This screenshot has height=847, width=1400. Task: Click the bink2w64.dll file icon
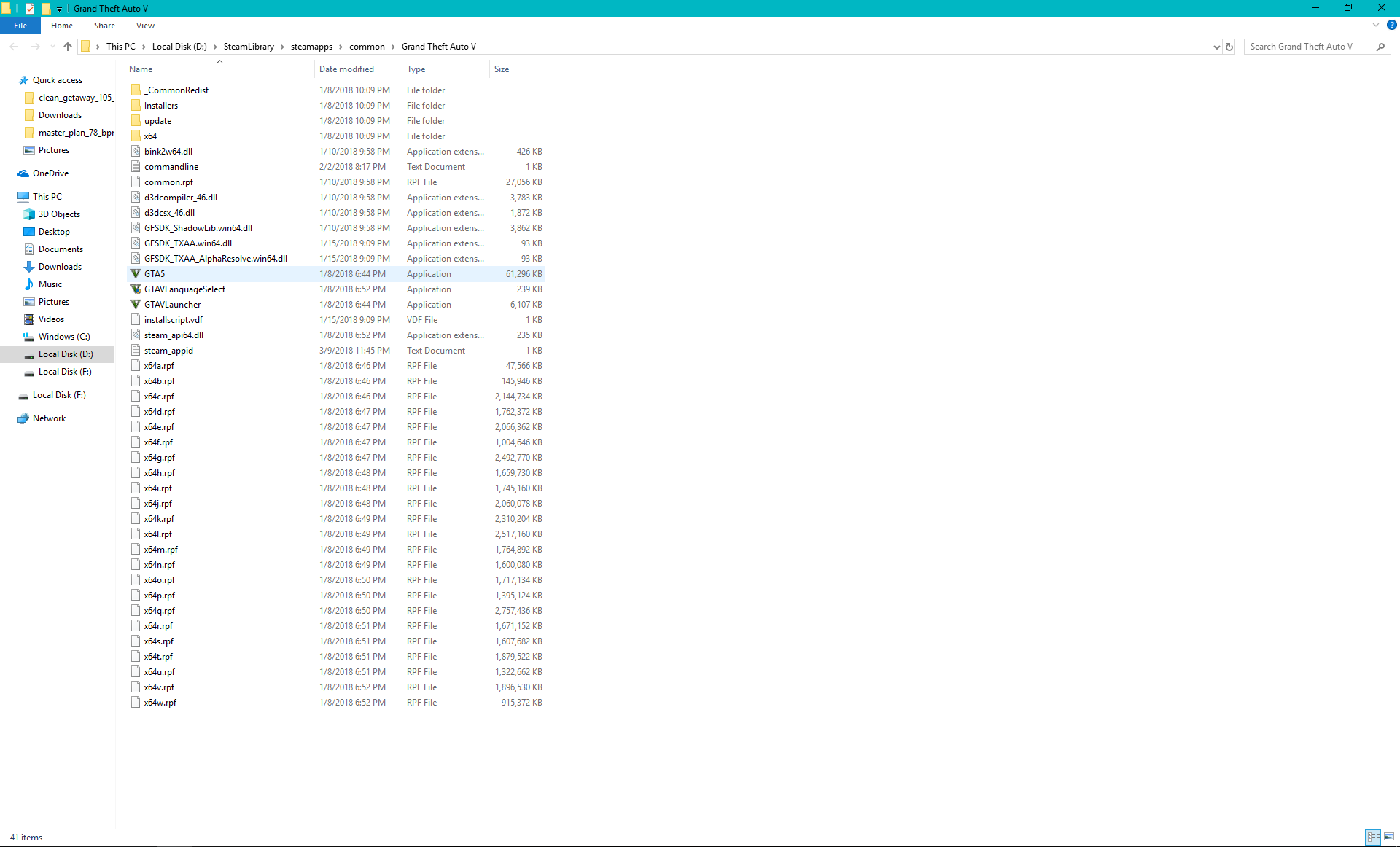click(x=136, y=152)
